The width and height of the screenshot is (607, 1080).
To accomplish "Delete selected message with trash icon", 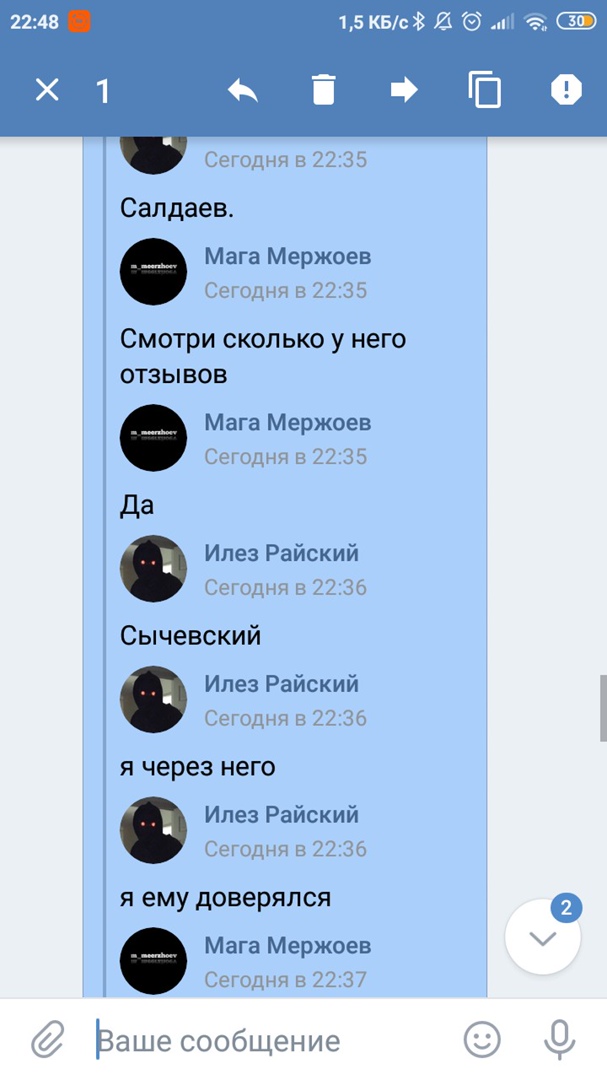I will point(323,90).
